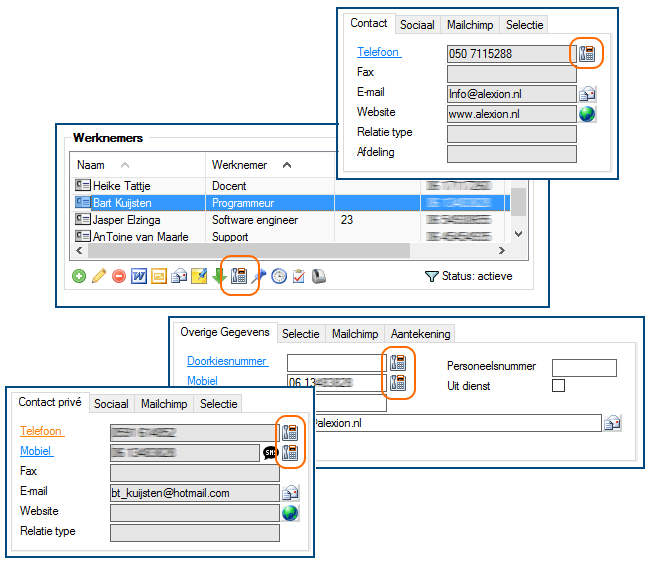The image size is (651, 564).
Task: Open Selectie tab in Contact window
Action: (x=524, y=25)
